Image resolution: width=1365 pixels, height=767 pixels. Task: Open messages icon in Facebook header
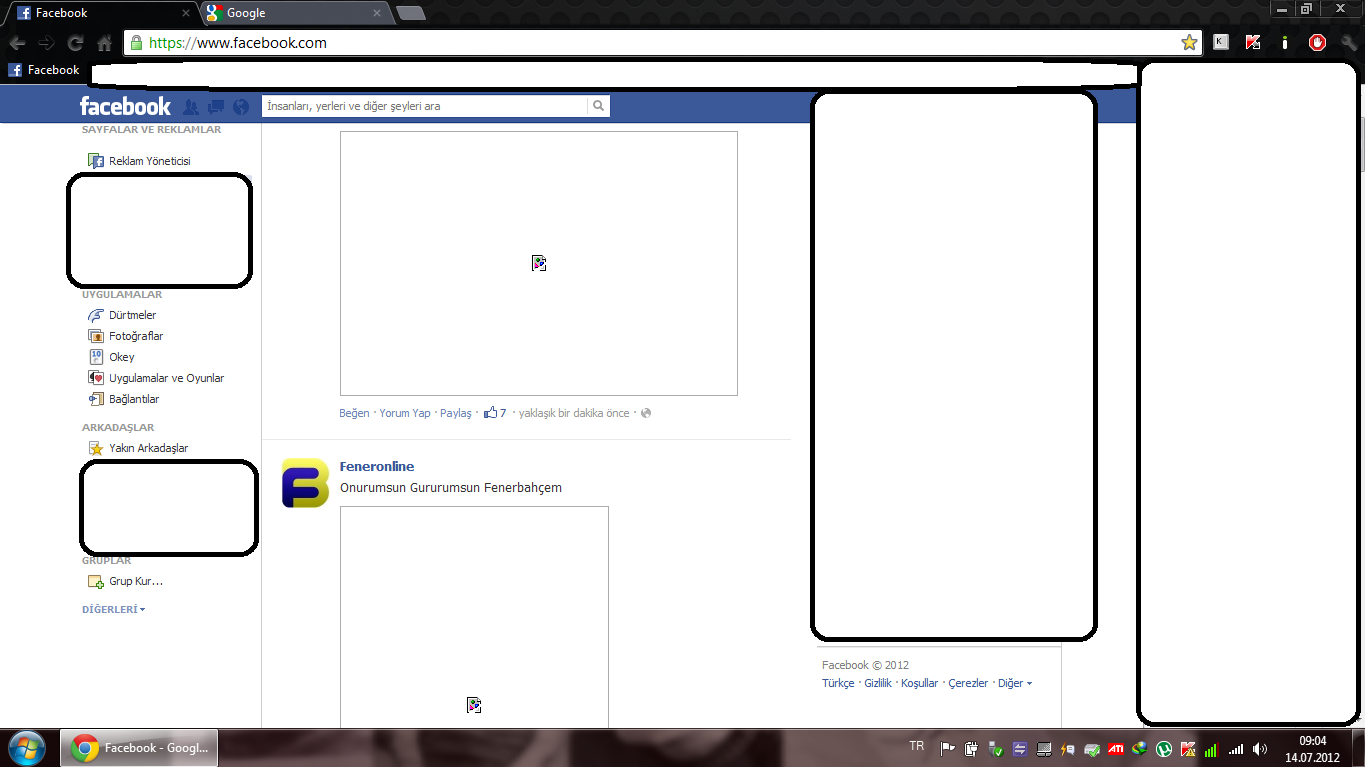pos(216,106)
